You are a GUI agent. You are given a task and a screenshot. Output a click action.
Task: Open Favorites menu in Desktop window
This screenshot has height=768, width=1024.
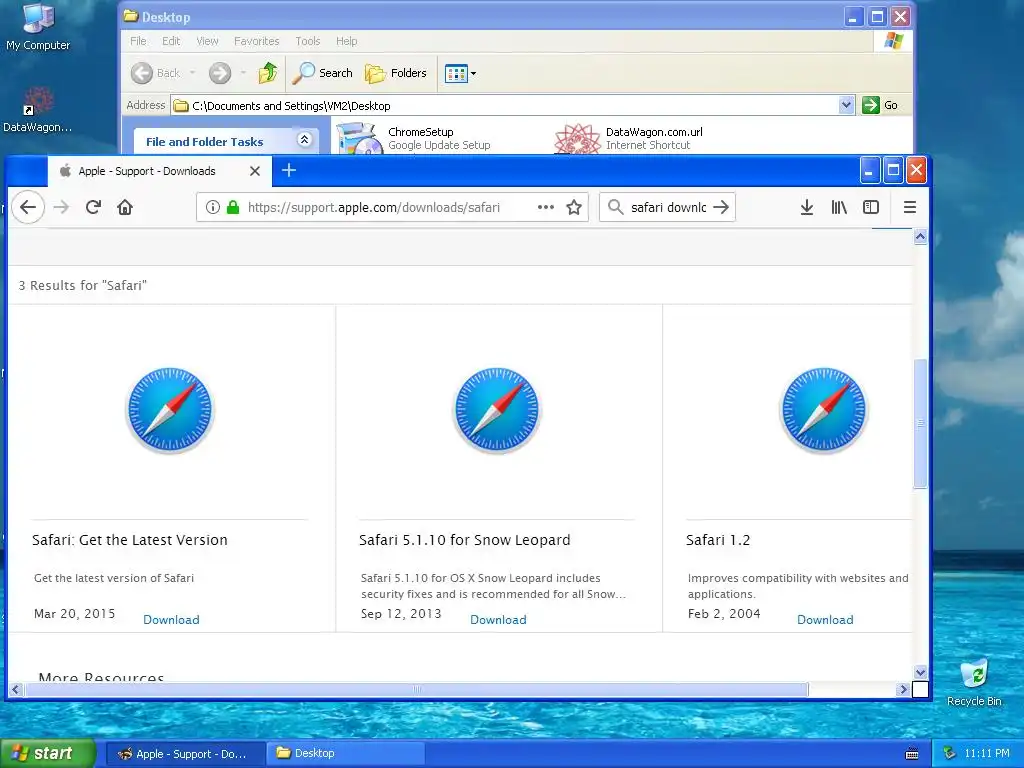pyautogui.click(x=257, y=41)
